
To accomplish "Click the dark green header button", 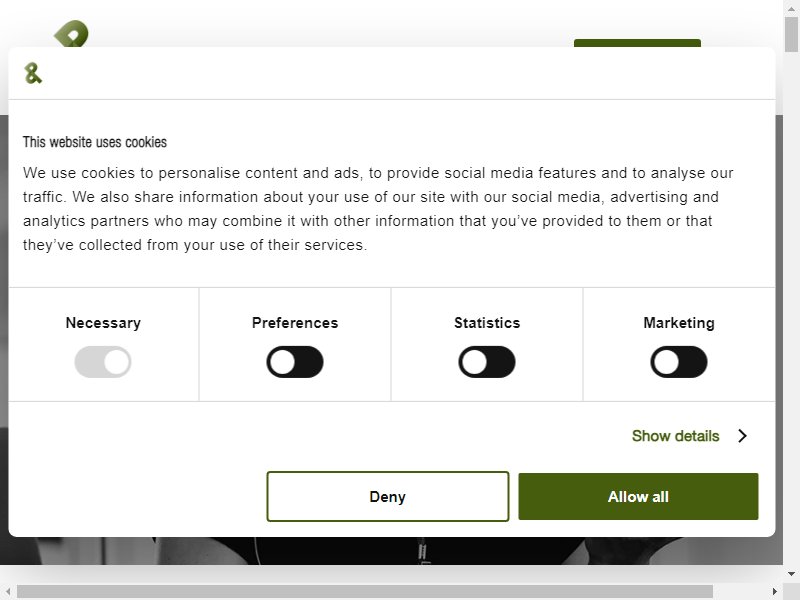I will tap(637, 43).
